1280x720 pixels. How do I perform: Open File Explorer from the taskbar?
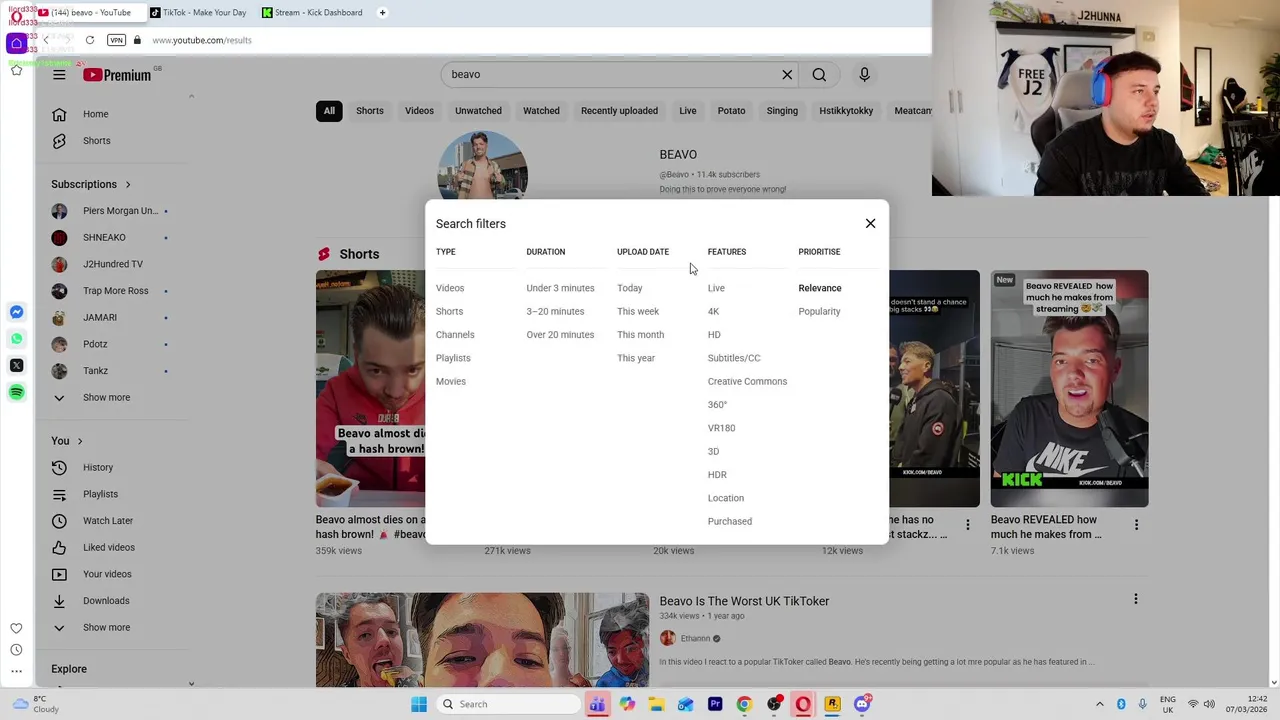656,704
